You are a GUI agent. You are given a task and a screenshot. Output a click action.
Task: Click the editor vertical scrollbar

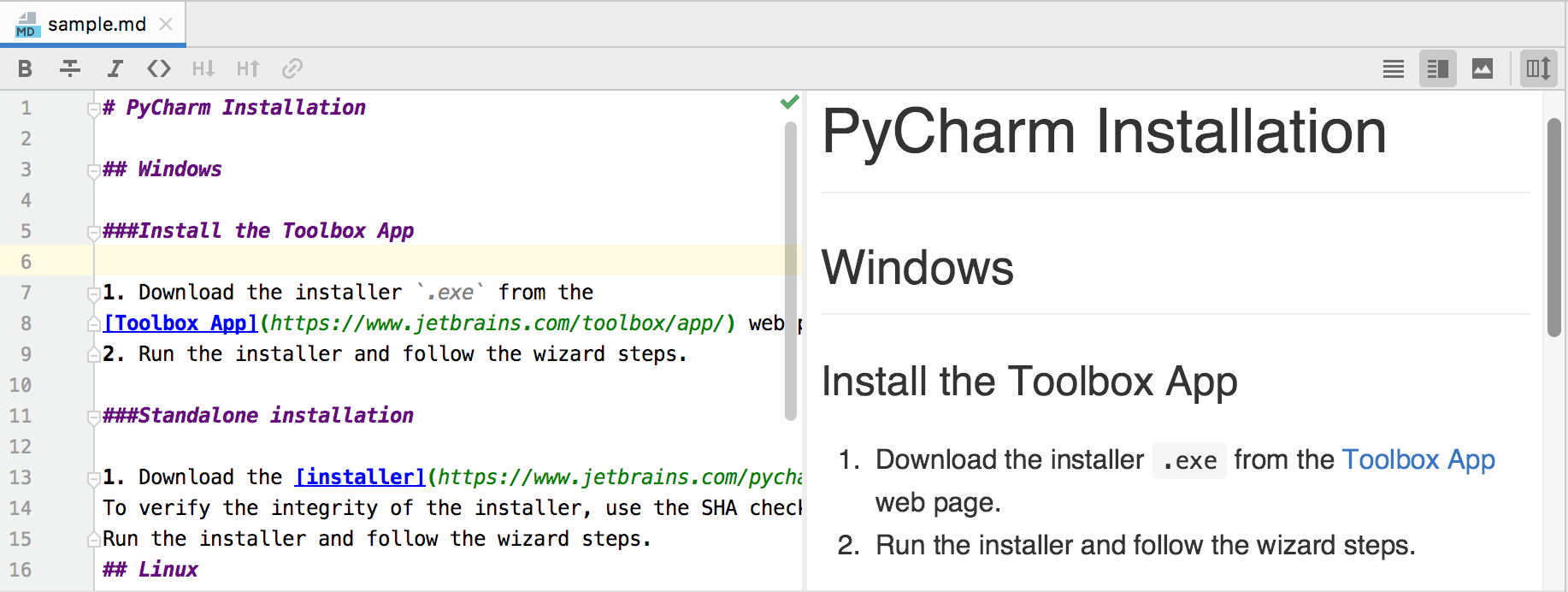(791, 271)
